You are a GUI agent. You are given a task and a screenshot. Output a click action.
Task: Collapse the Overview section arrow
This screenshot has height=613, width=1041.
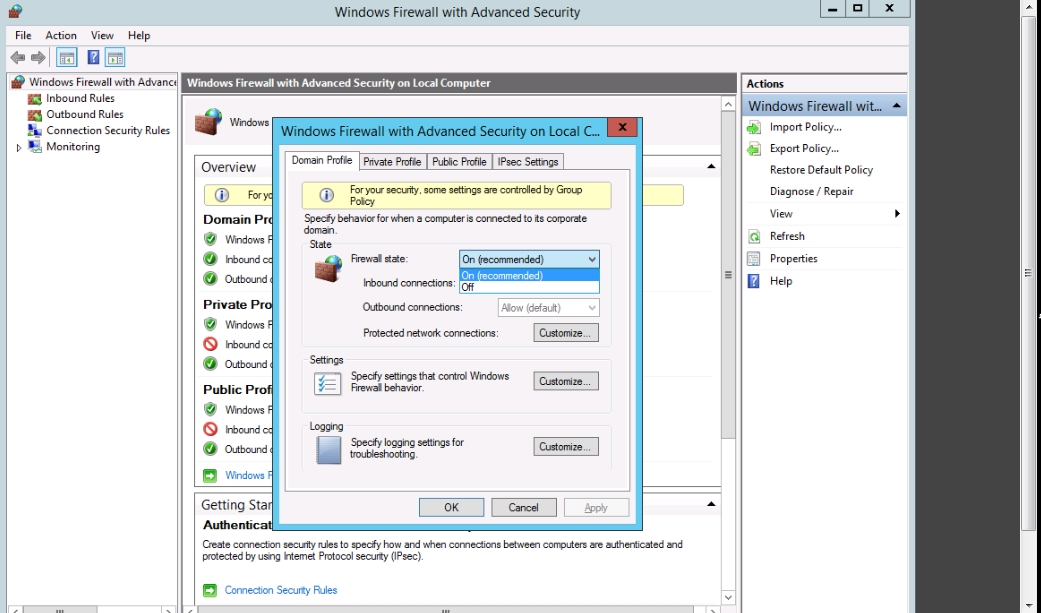pos(711,167)
